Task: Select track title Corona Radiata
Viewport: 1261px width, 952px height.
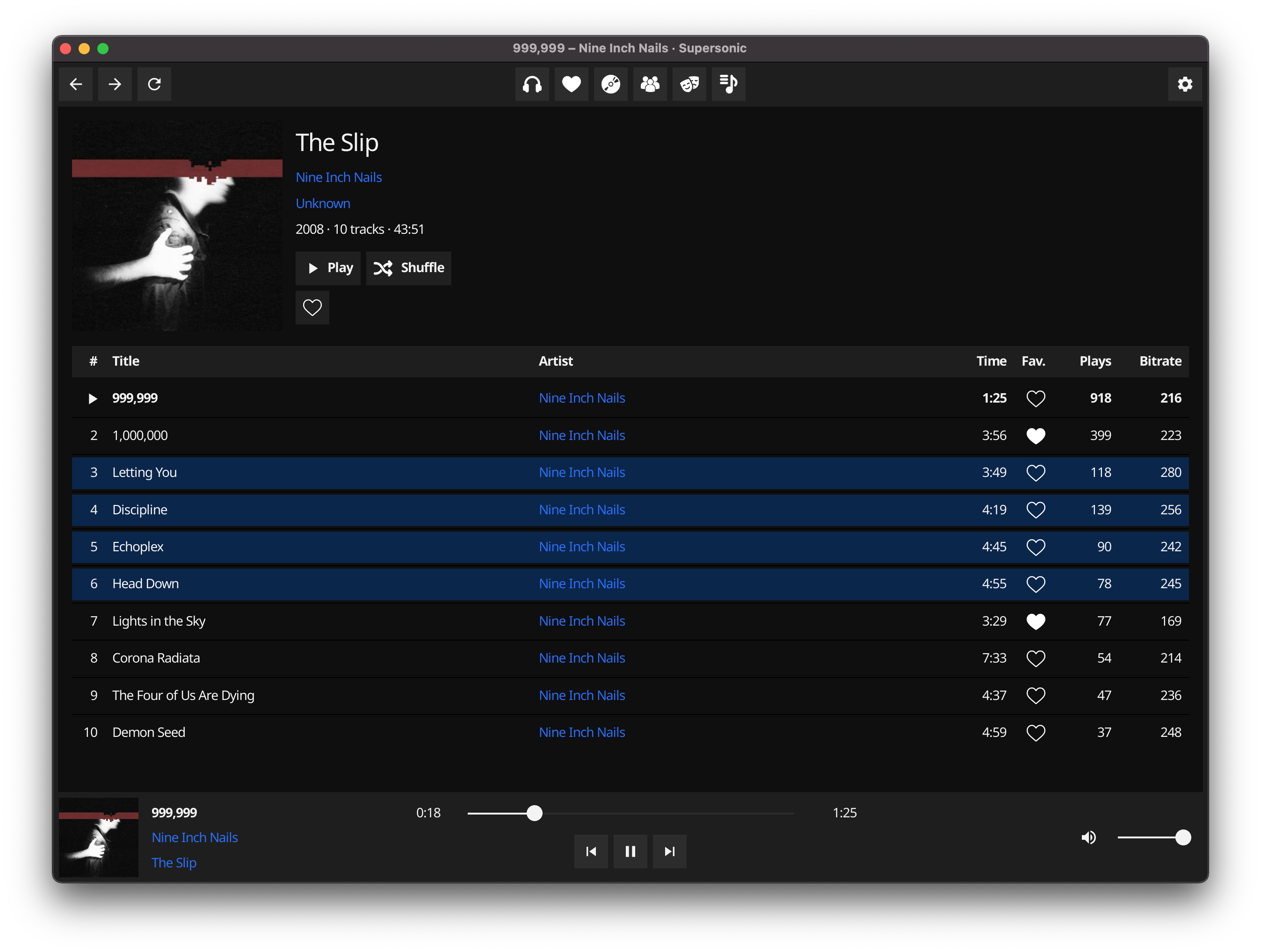Action: (156, 658)
